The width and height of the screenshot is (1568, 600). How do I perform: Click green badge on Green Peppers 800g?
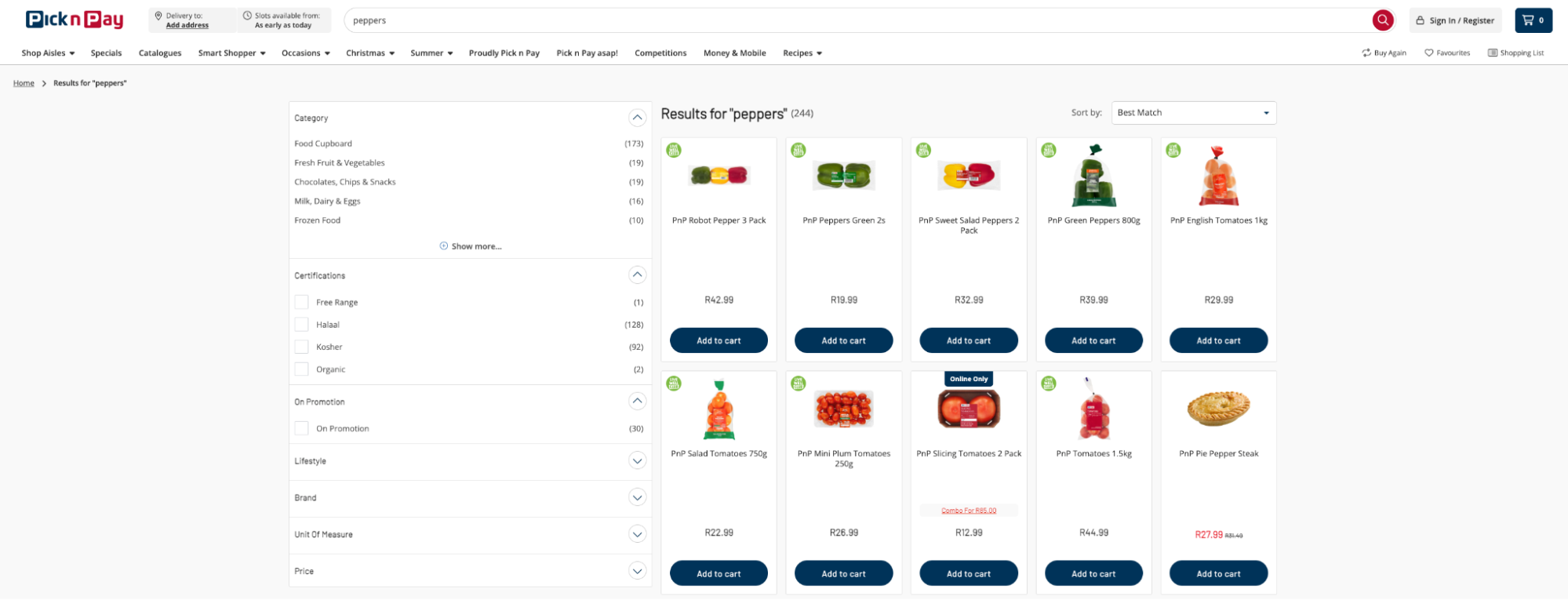[1049, 150]
